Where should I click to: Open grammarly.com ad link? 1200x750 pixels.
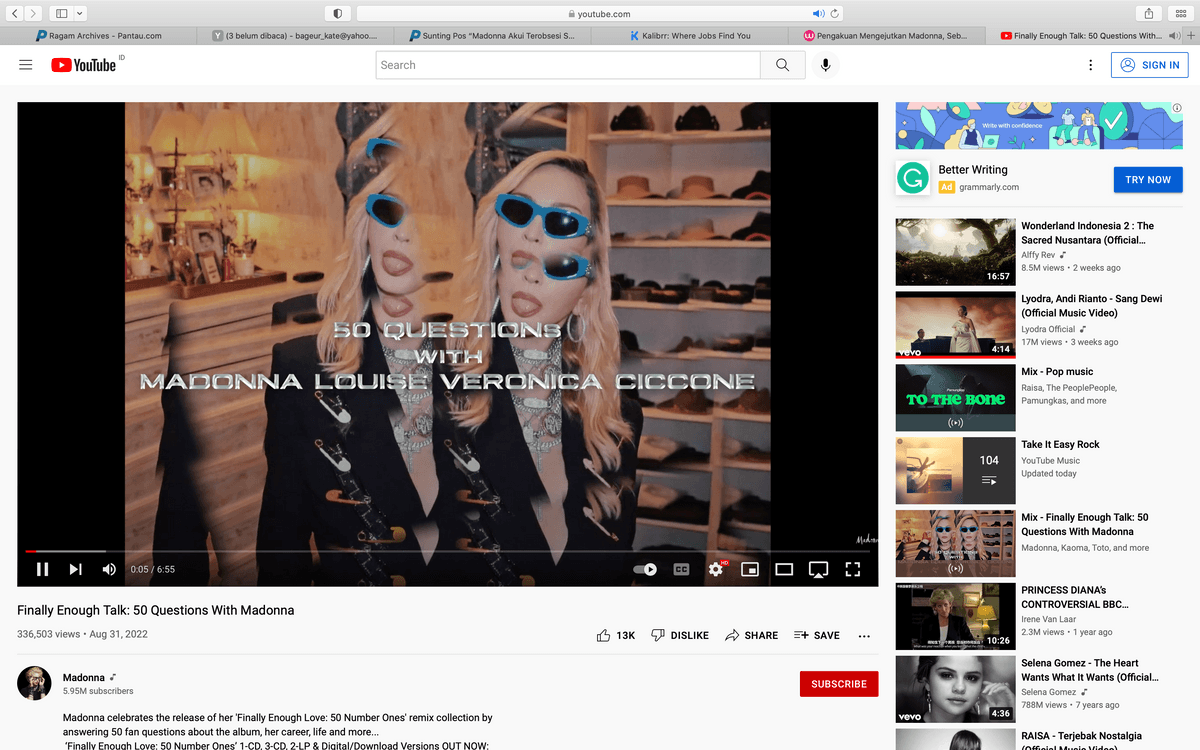(x=989, y=187)
